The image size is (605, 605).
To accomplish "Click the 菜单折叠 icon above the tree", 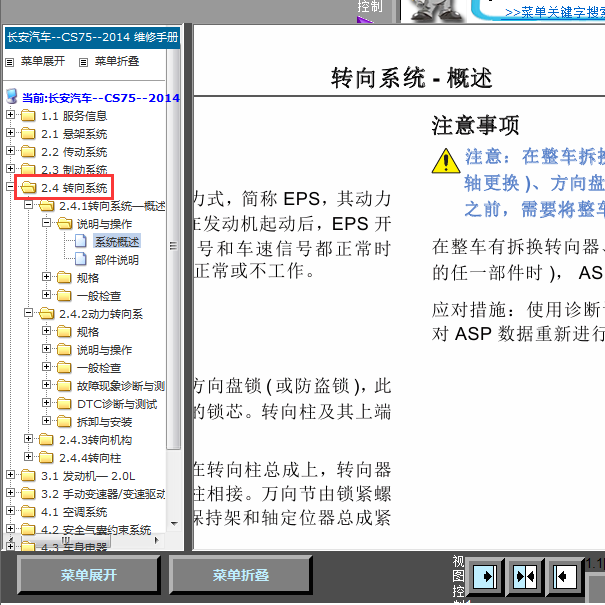I will click(x=83, y=62).
